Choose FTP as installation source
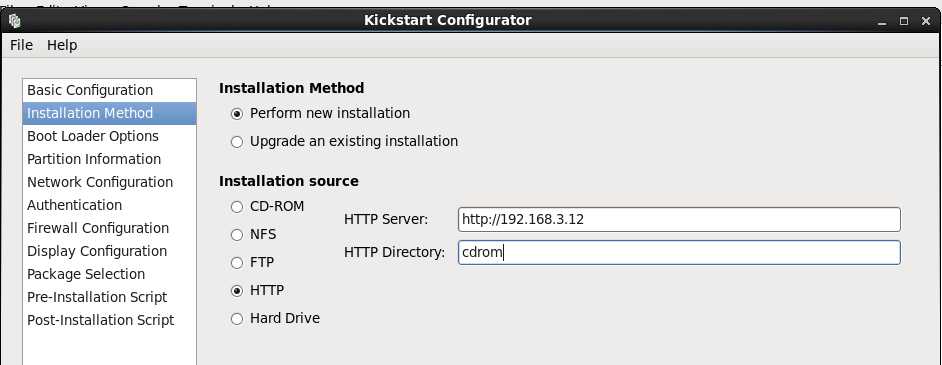 (x=252, y=262)
